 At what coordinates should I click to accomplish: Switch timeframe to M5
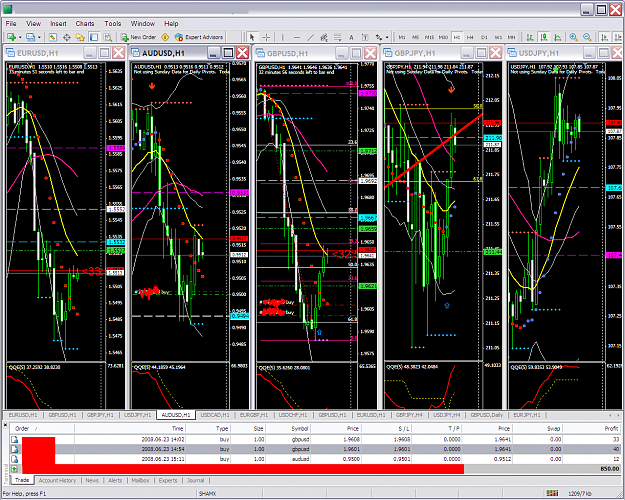click(x=415, y=37)
